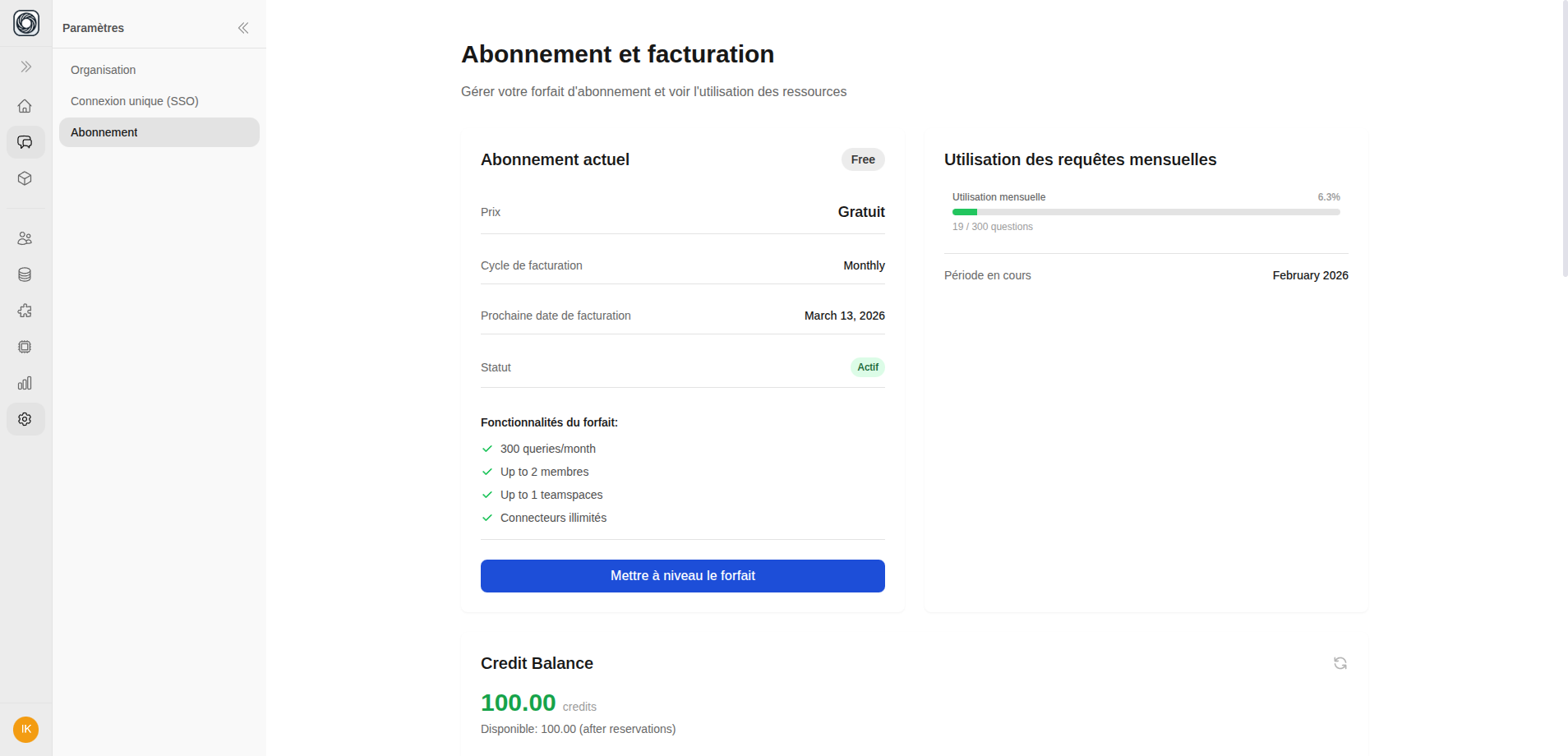Collapse the Paramètres side panel
Viewport: 1568px width, 756px height.
tap(243, 28)
